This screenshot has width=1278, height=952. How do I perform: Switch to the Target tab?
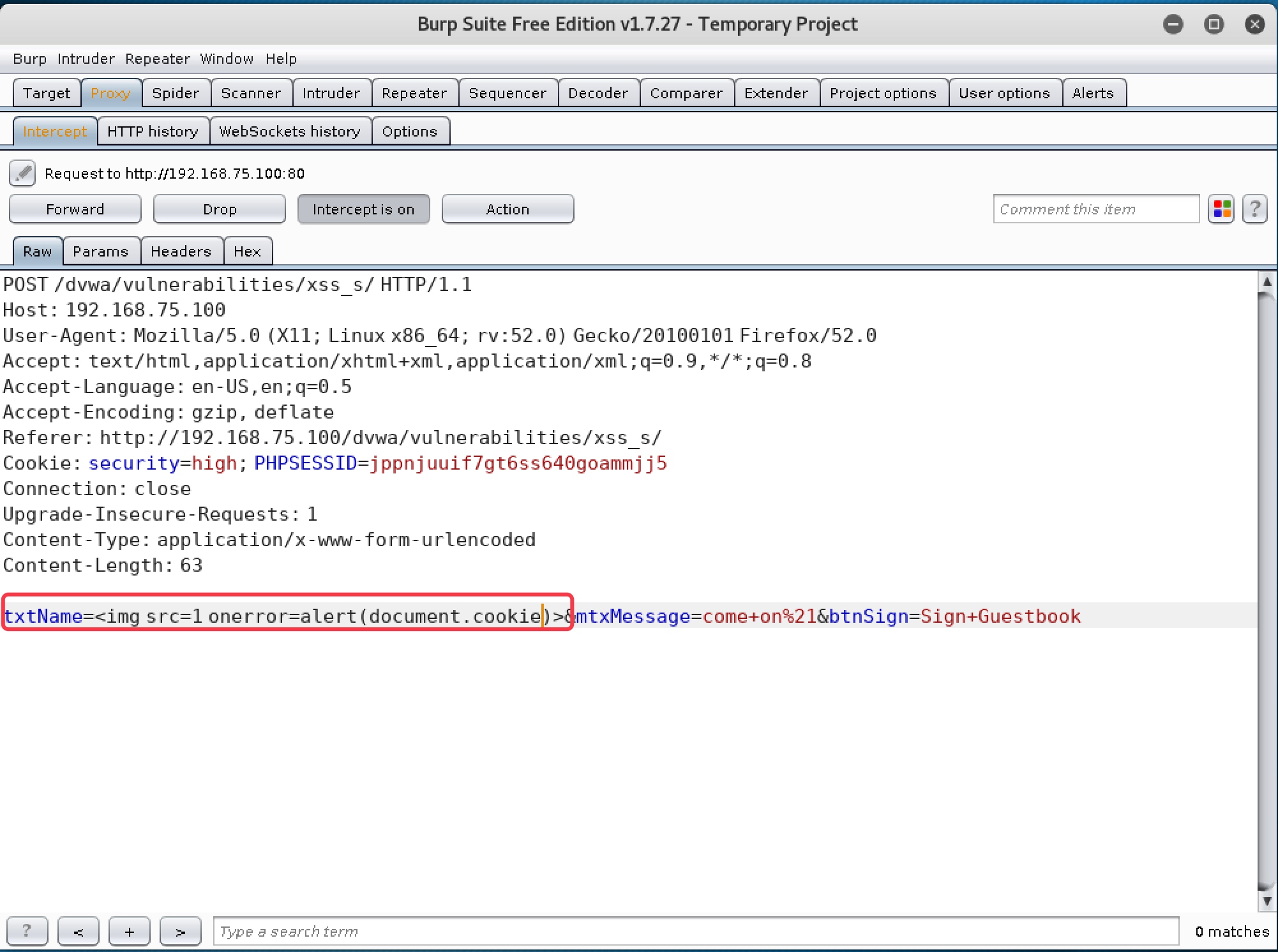[47, 93]
